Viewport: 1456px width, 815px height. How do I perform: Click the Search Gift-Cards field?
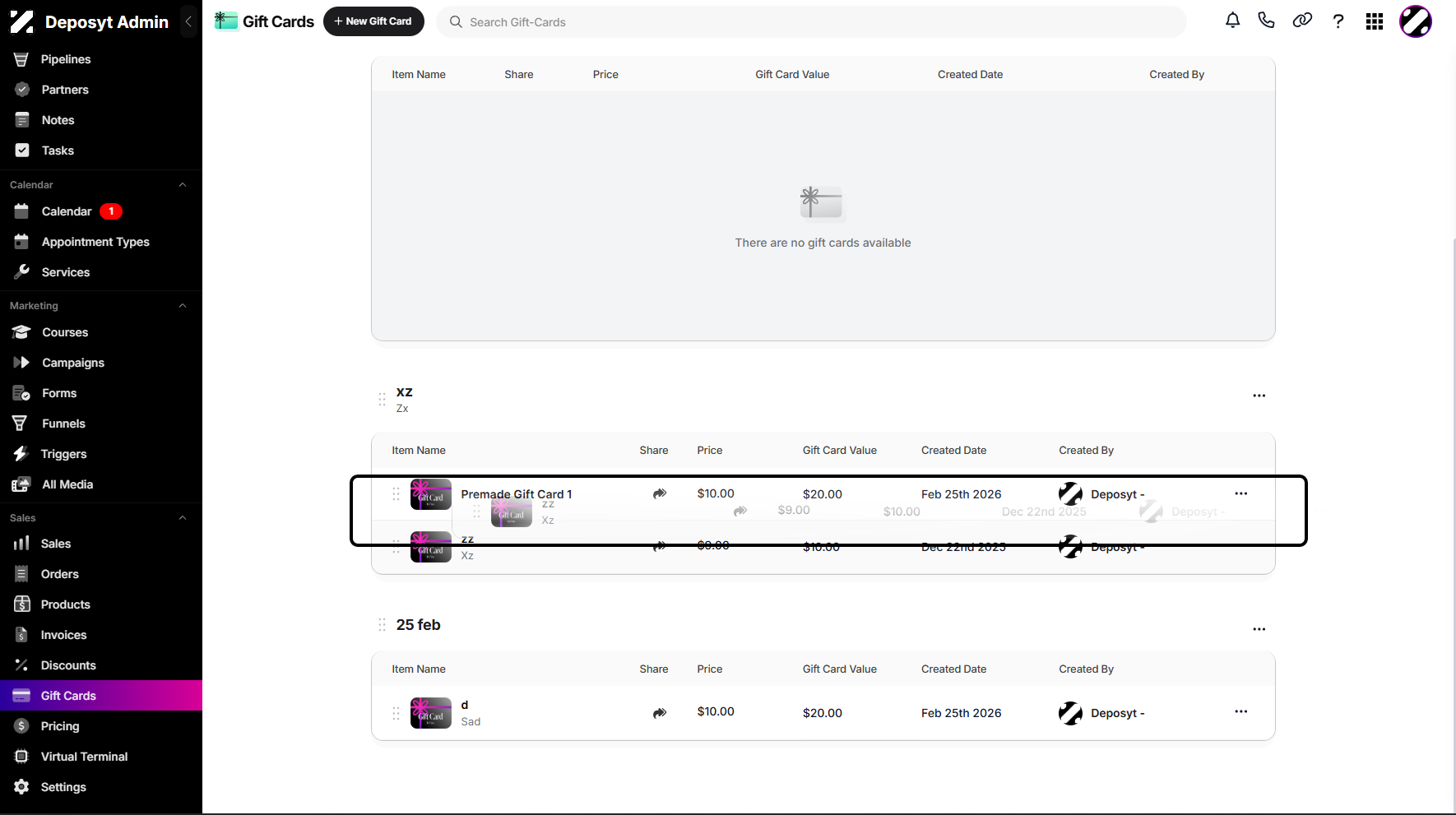point(811,22)
